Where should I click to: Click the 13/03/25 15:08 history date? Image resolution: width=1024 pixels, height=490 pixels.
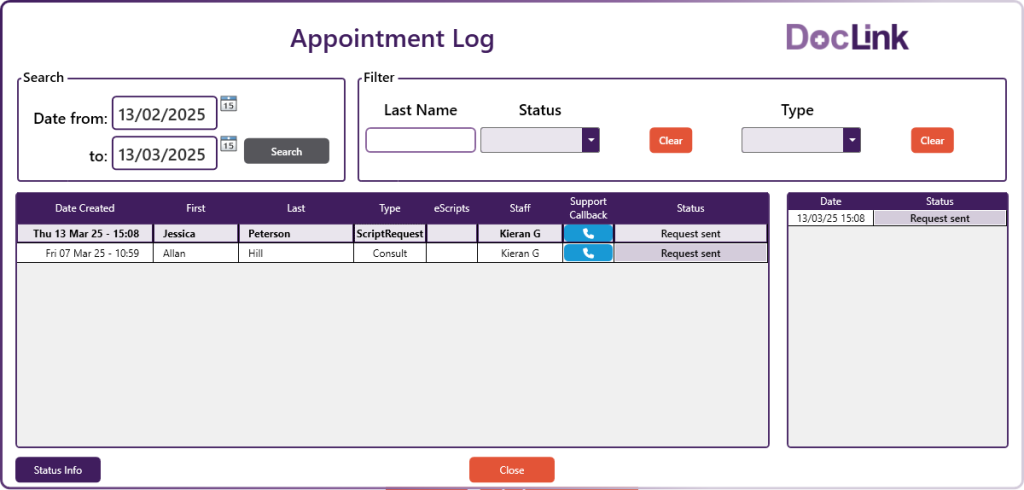[x=831, y=219]
